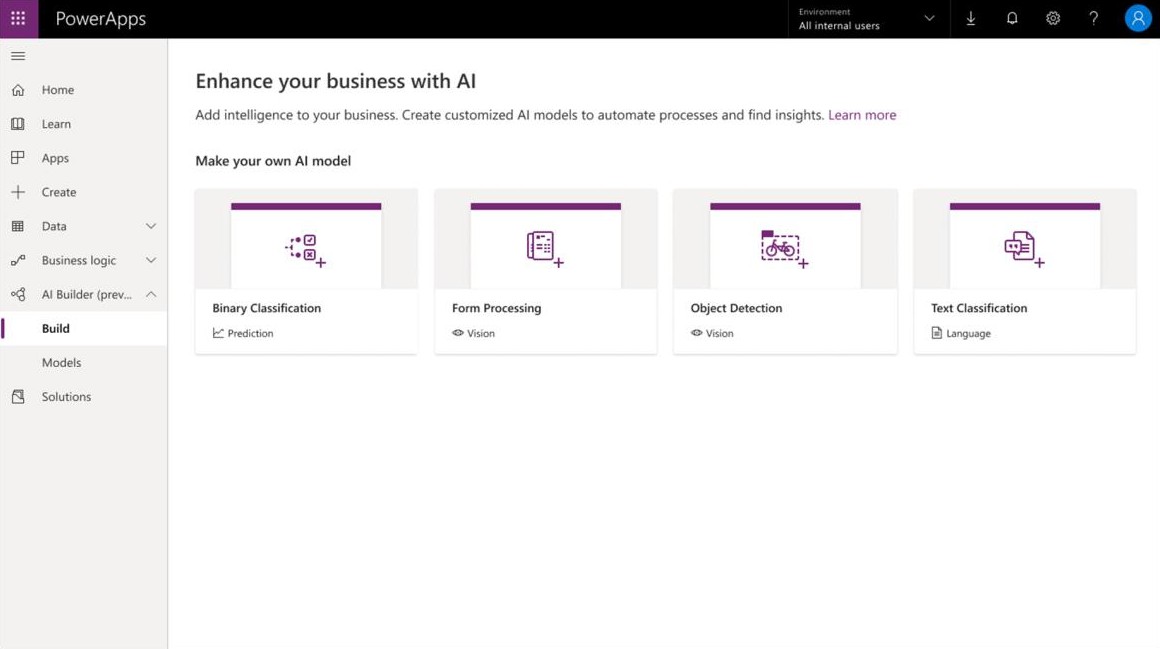Choose the Form Processing card title

tap(496, 308)
